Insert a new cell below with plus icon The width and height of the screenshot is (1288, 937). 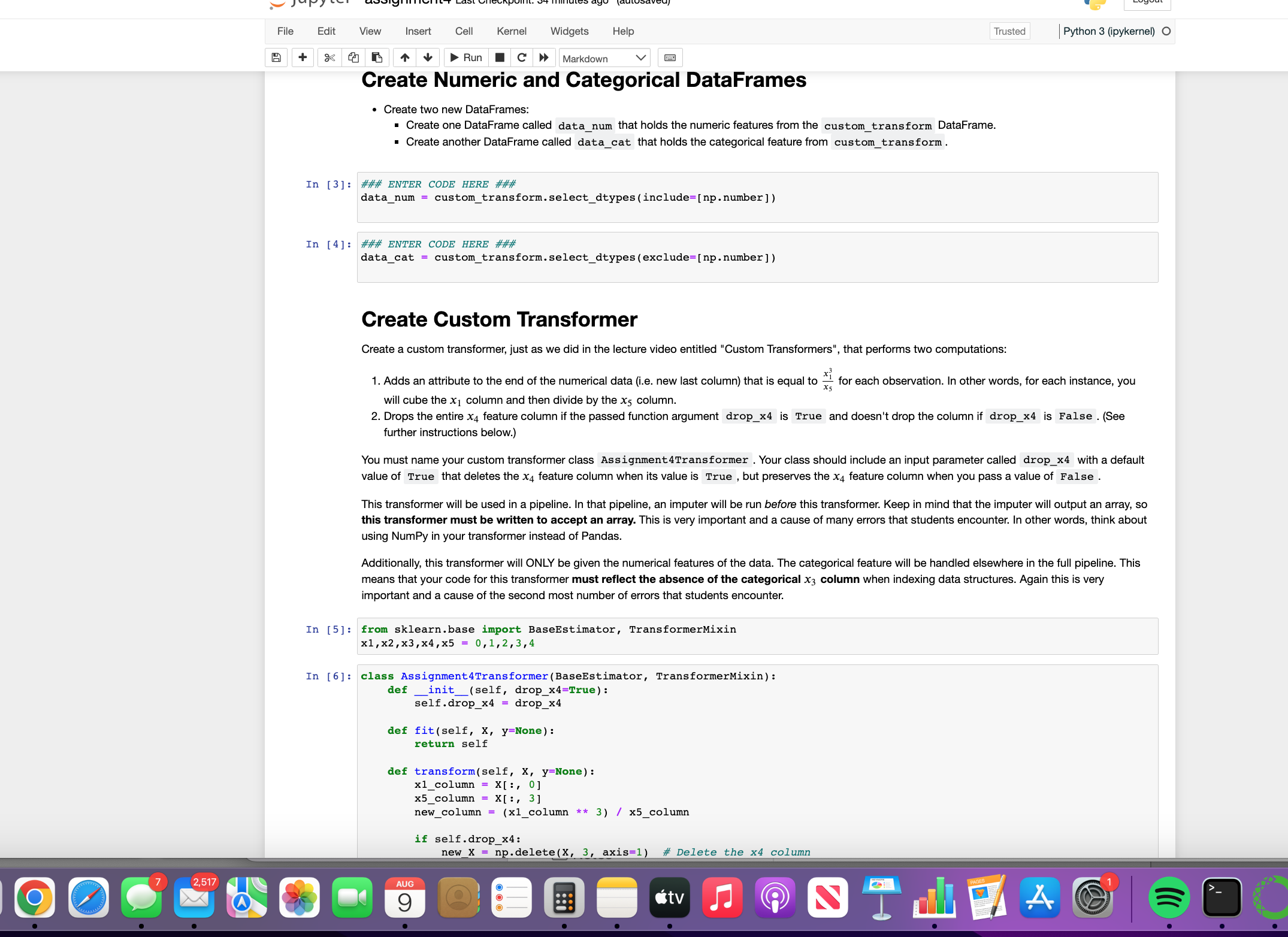pos(303,58)
